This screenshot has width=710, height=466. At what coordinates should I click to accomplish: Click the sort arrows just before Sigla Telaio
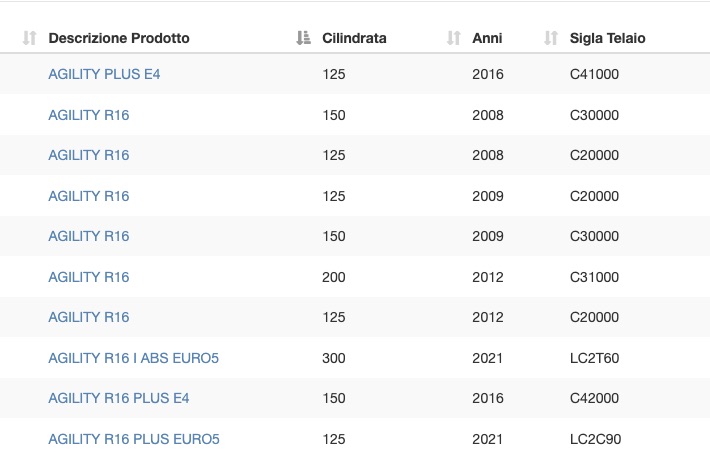[551, 38]
